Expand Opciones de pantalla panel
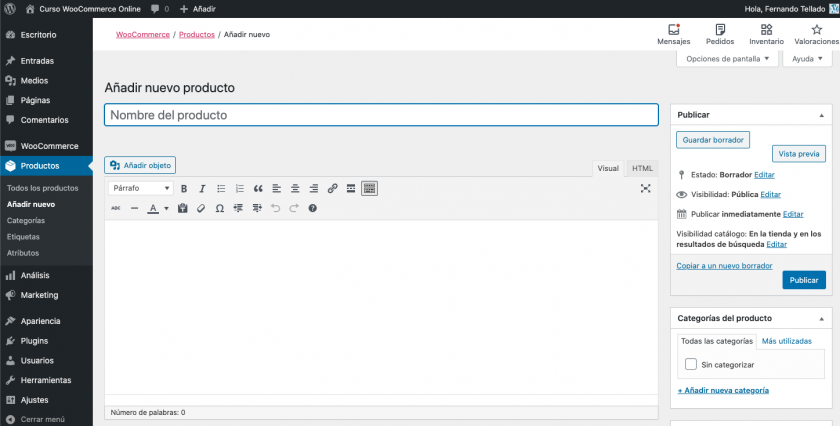Image resolution: width=840 pixels, height=426 pixels. (x=726, y=59)
